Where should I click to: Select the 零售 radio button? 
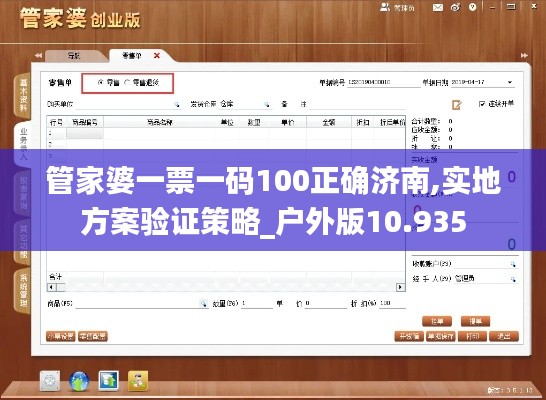[101, 83]
